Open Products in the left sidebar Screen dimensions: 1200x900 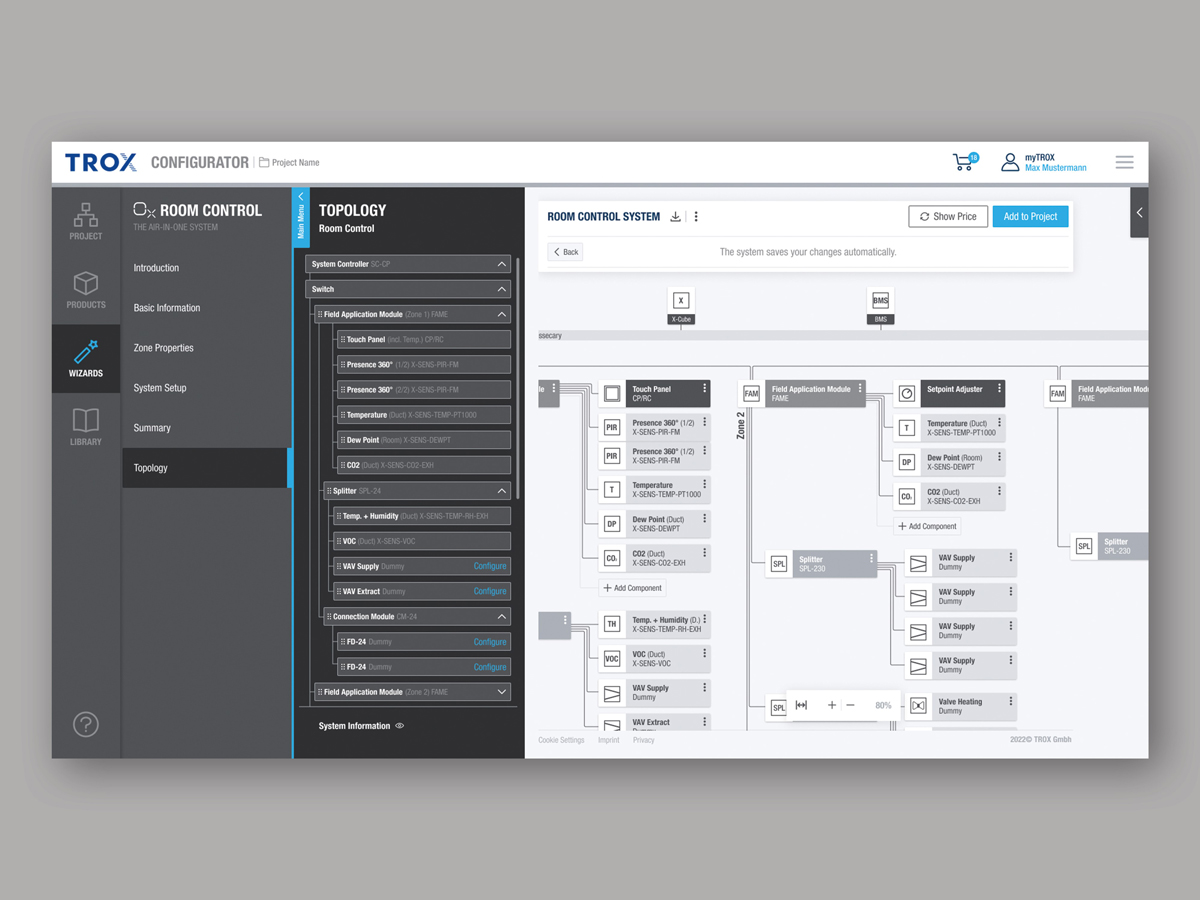(86, 289)
